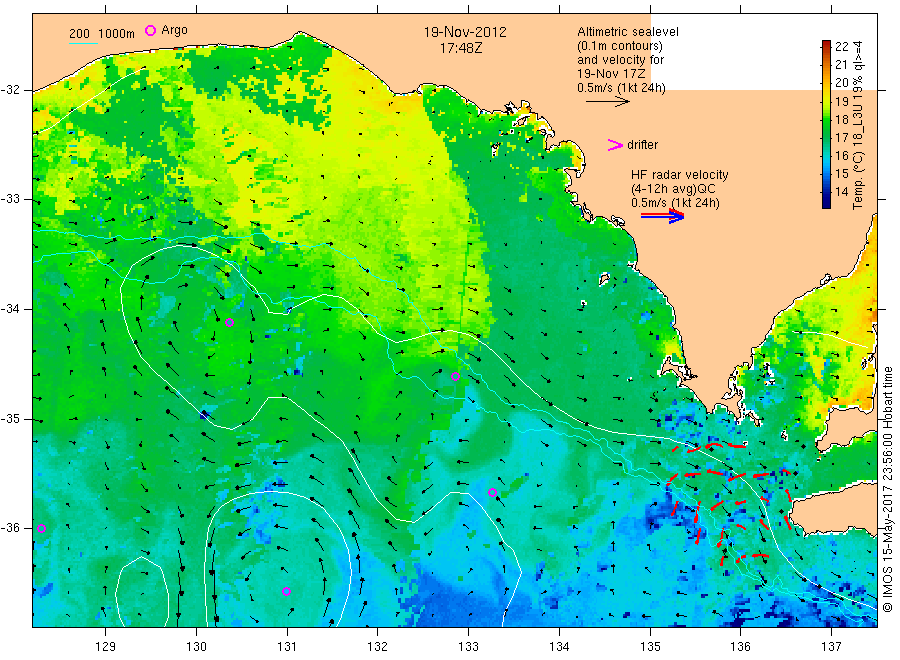Click the 'drifter' legend label
Screen dimensions: 900x660
pyautogui.click(x=642, y=145)
